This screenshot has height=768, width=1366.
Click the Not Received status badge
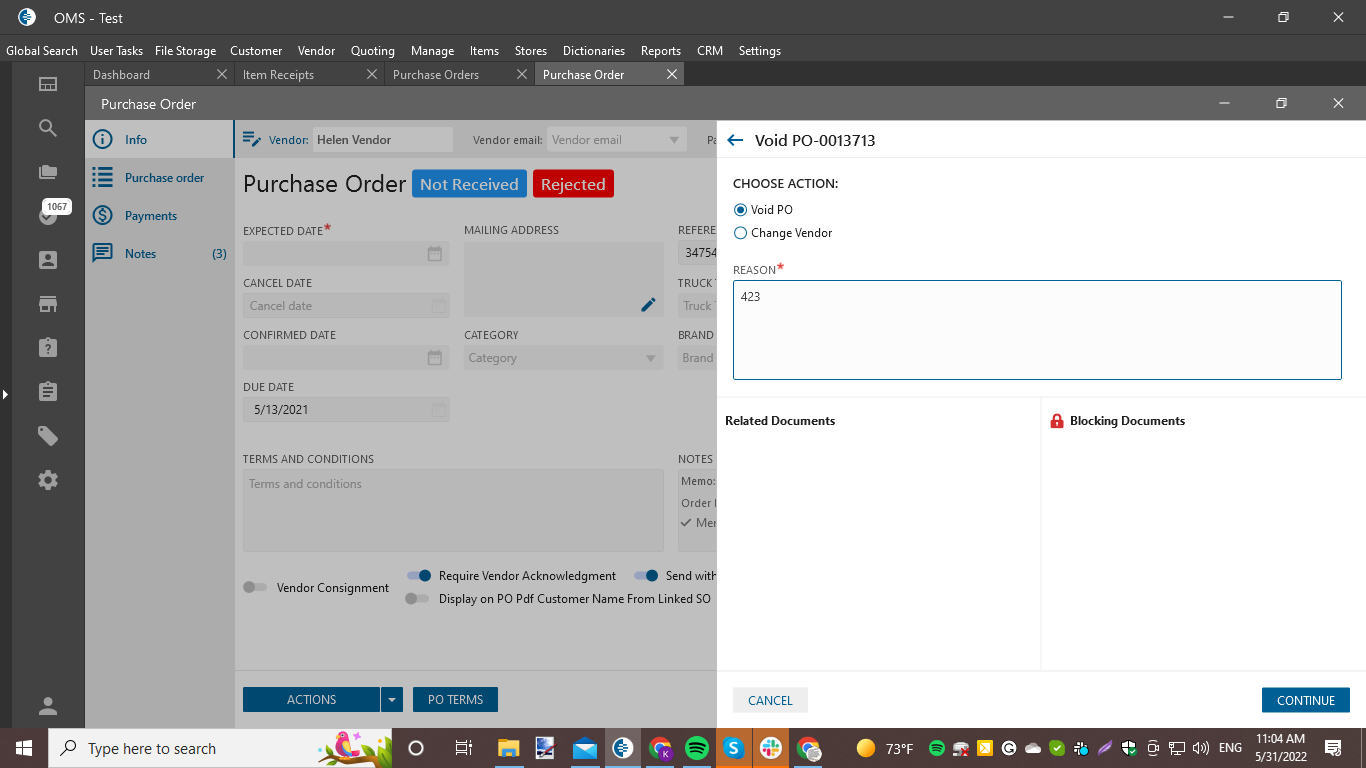point(469,184)
